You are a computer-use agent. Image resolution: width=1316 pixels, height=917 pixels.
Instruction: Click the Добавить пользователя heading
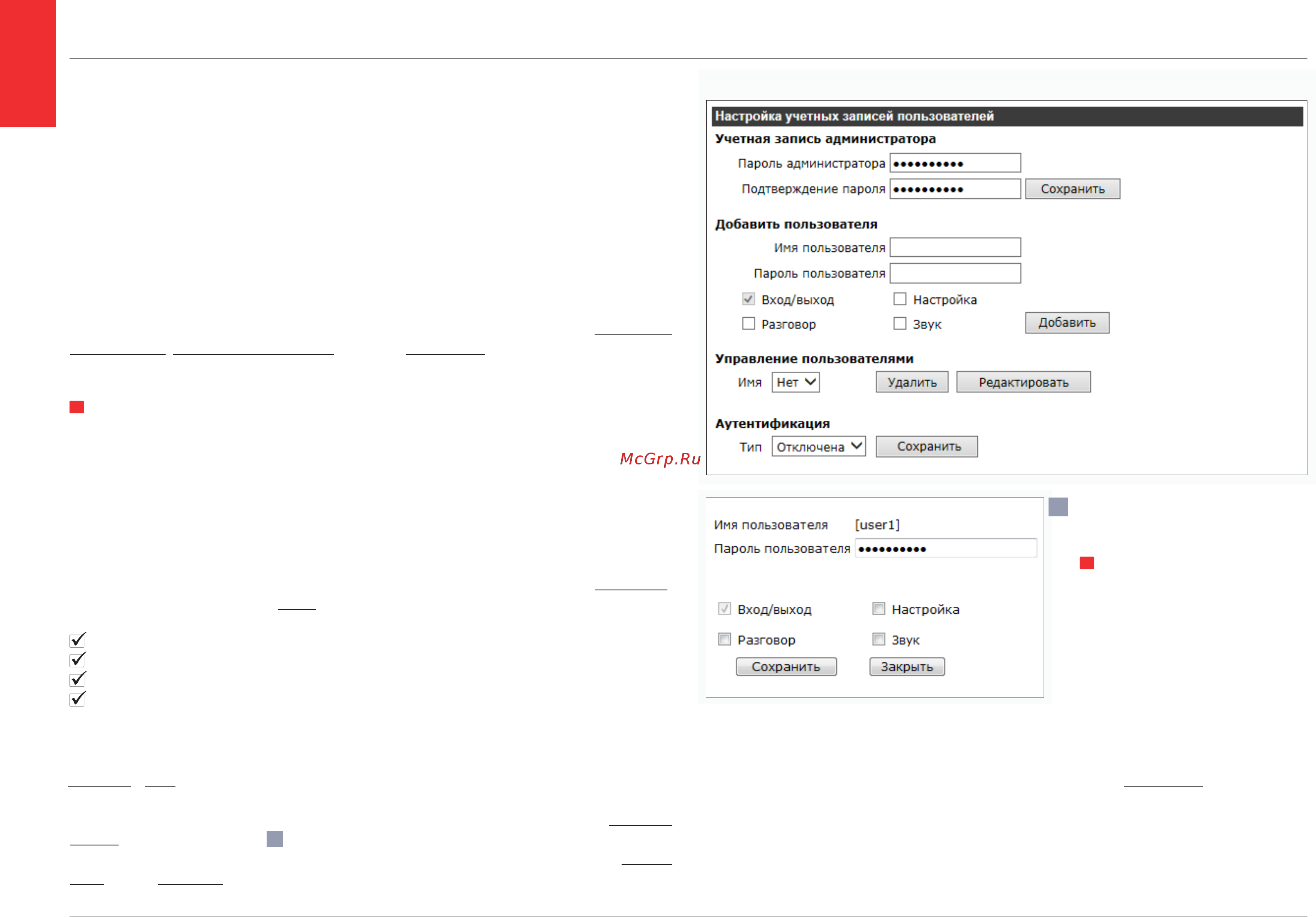(x=796, y=224)
